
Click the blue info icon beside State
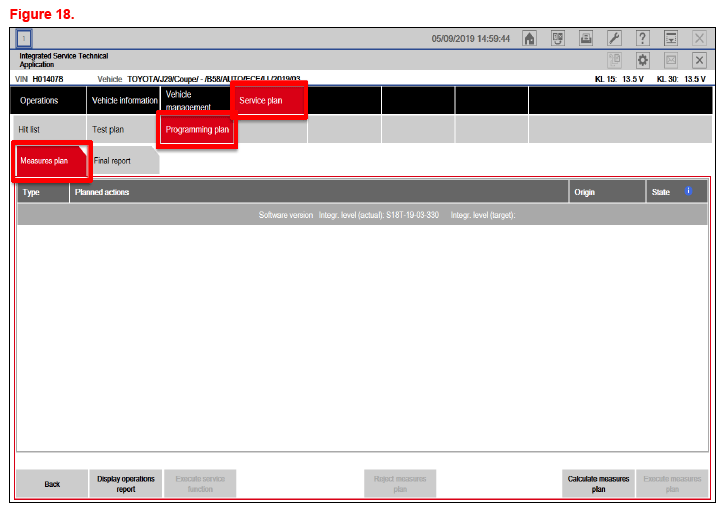point(688,191)
